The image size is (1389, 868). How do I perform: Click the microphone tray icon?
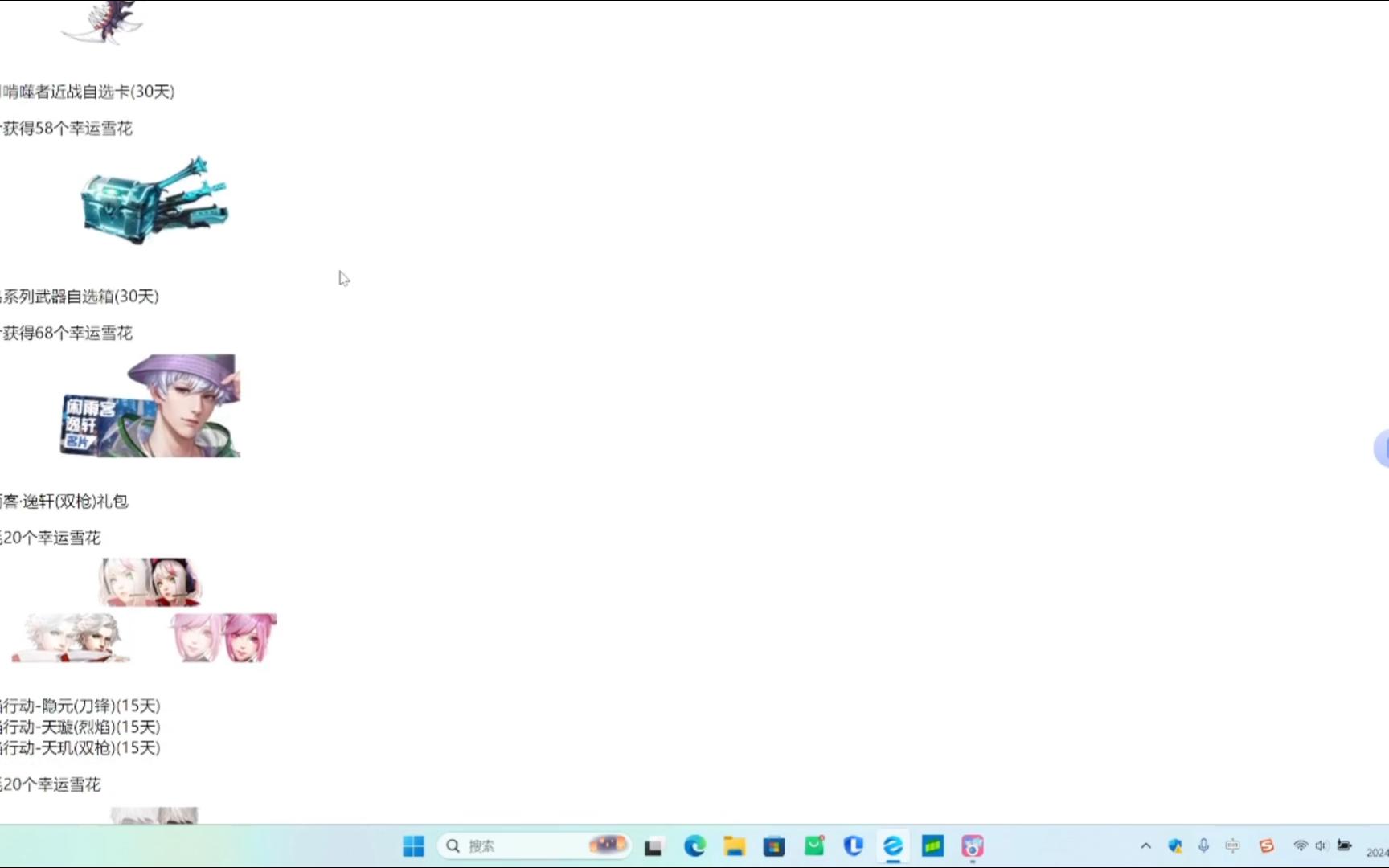1203,845
